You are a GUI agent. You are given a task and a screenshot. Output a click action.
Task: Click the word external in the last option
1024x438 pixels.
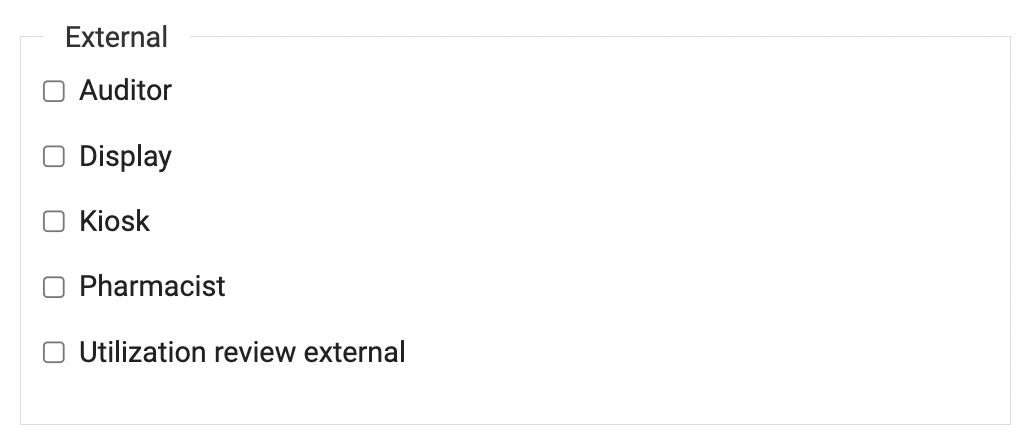(x=355, y=352)
